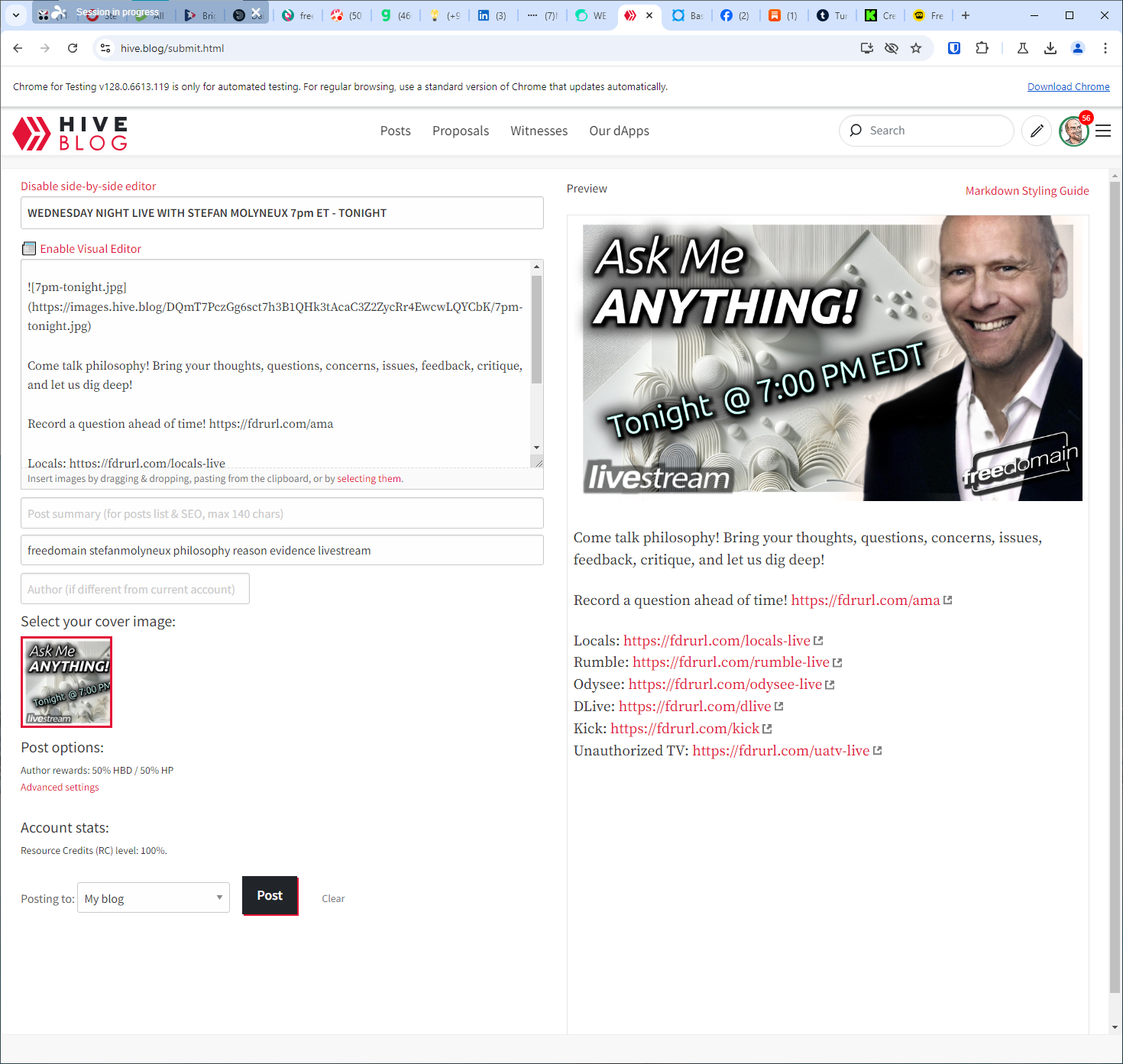Click the browser address bar URL
This screenshot has width=1123, height=1064.
coord(173,48)
